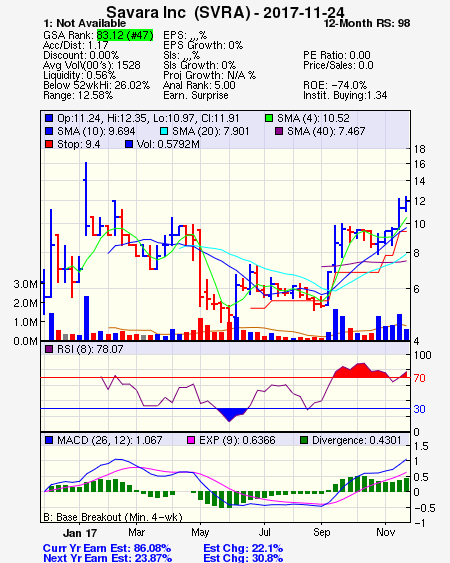Click 'Est Chg: 30.8%' text
Viewport: 450px width, 563px height.
243,558
